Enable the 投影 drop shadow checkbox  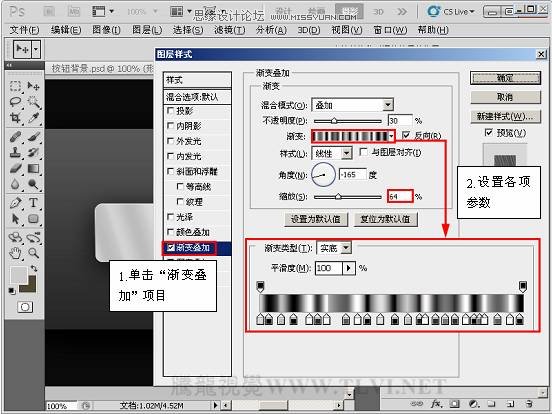point(170,111)
